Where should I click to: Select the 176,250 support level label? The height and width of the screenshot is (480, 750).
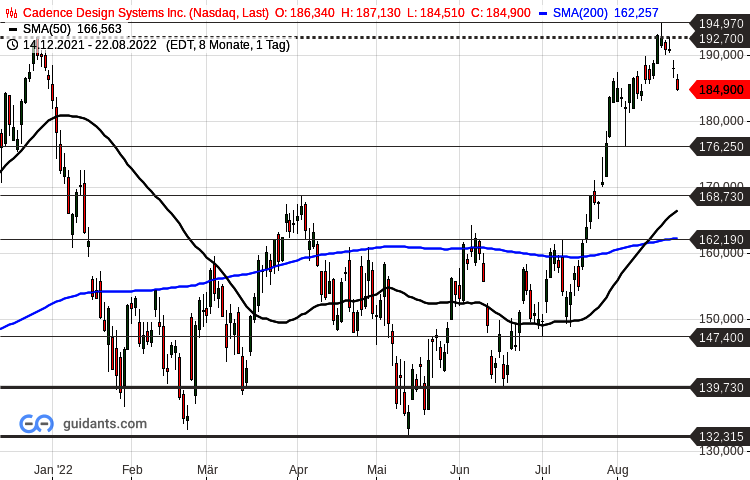click(720, 146)
